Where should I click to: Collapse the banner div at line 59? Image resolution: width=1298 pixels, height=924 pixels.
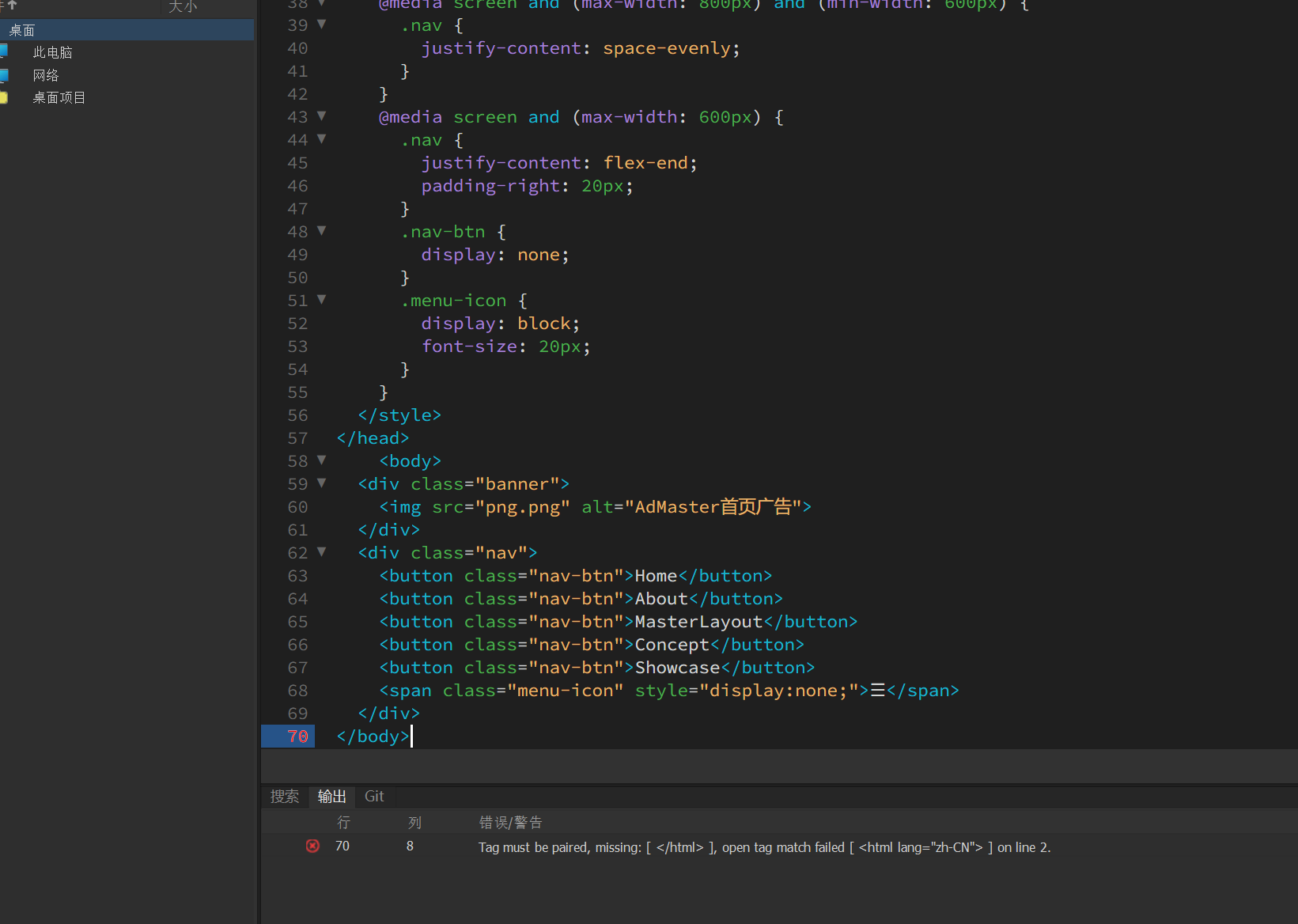click(x=322, y=483)
